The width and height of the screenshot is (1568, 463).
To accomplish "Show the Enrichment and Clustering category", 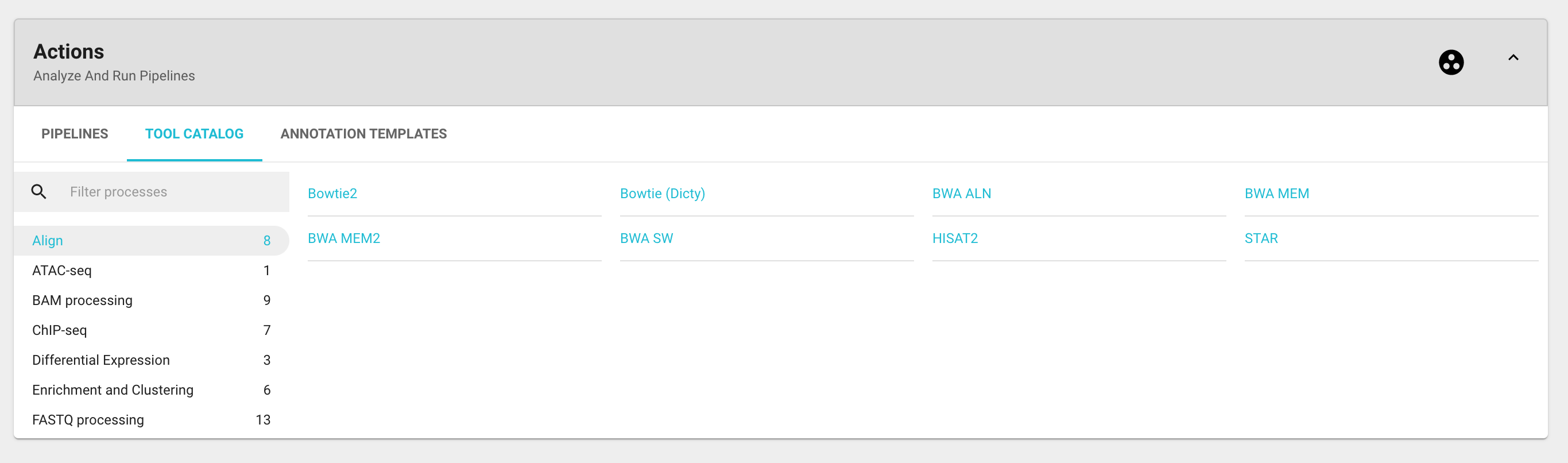I will point(113,390).
